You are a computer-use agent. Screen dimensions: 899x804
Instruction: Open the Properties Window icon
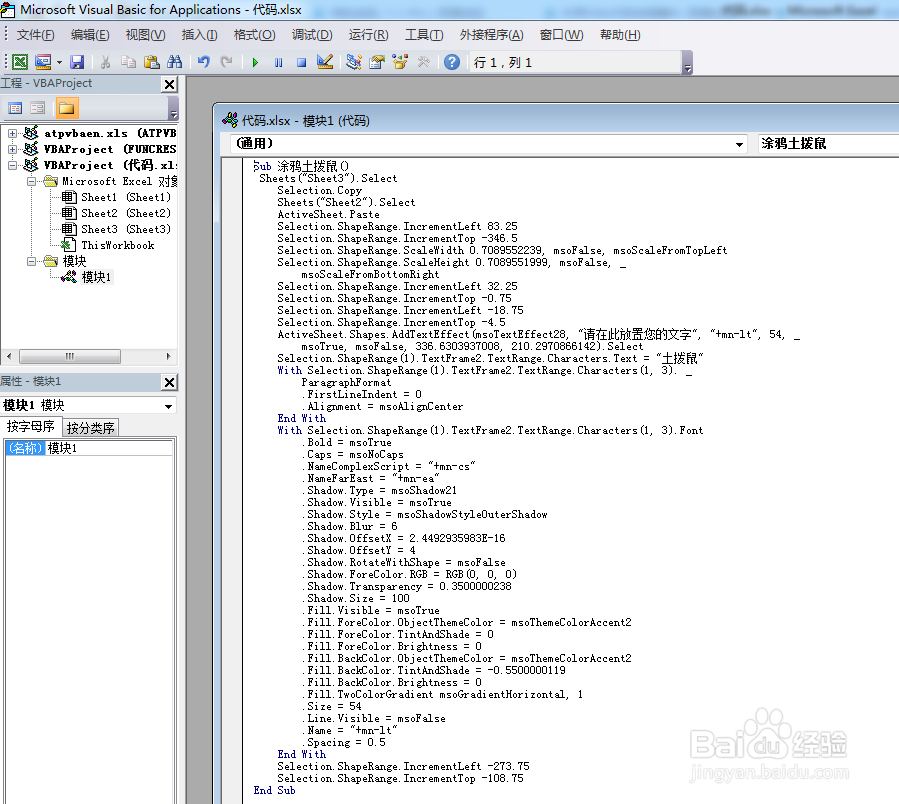pos(377,62)
